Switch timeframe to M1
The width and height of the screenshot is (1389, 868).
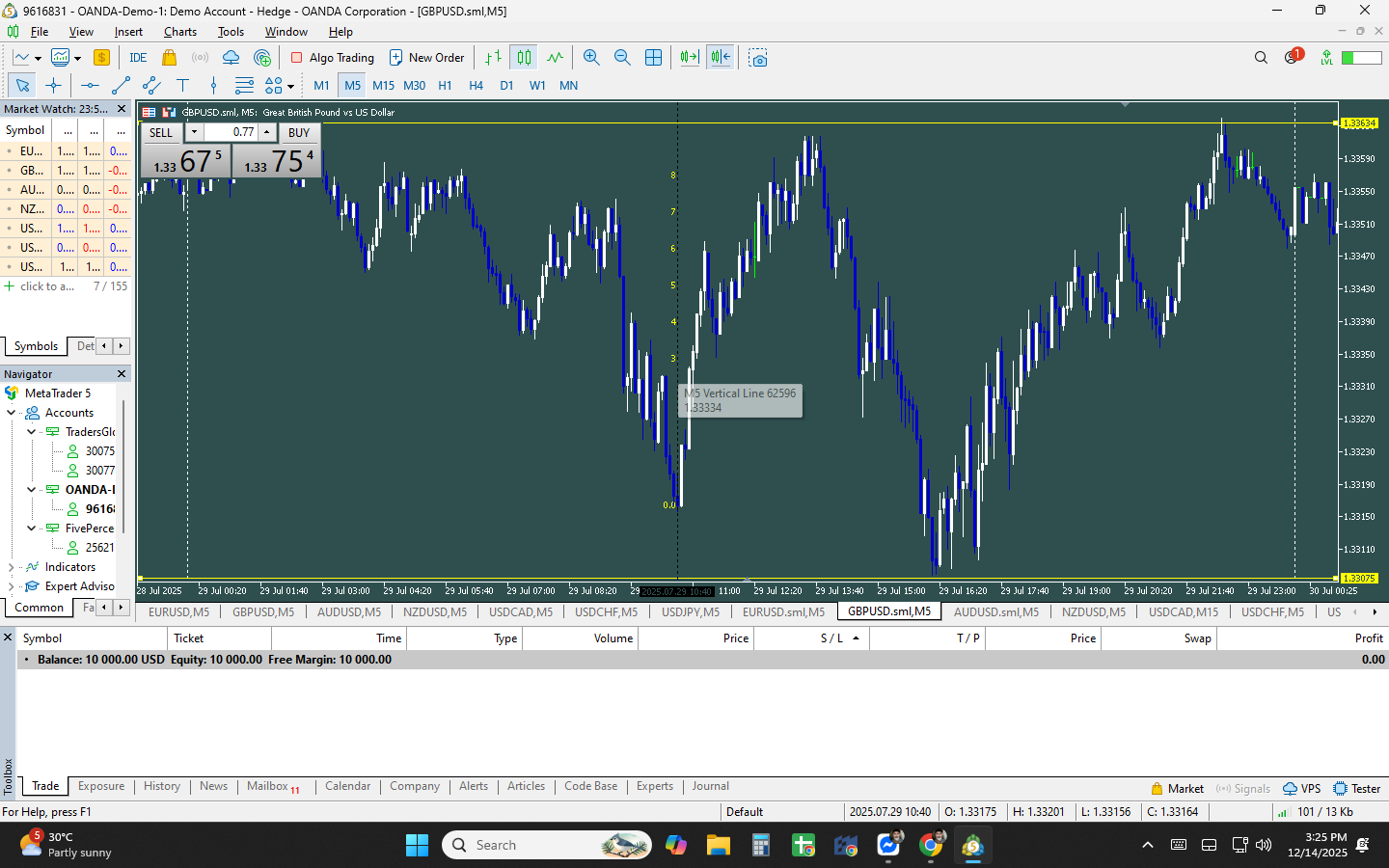321,85
